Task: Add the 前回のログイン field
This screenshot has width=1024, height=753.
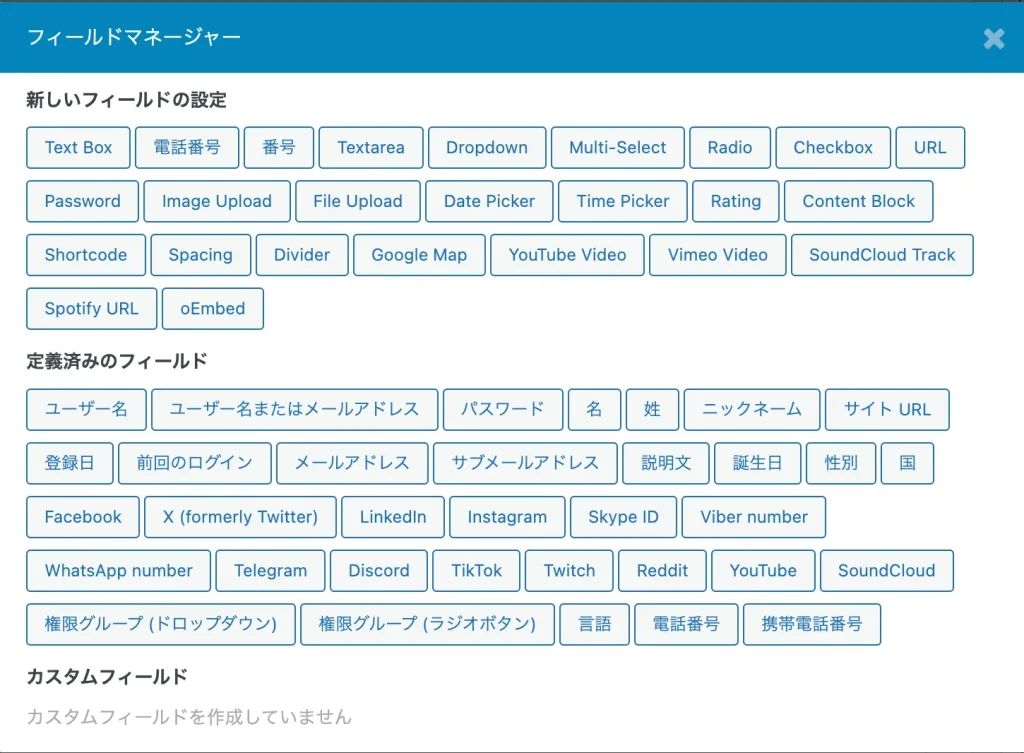Action: tap(195, 463)
